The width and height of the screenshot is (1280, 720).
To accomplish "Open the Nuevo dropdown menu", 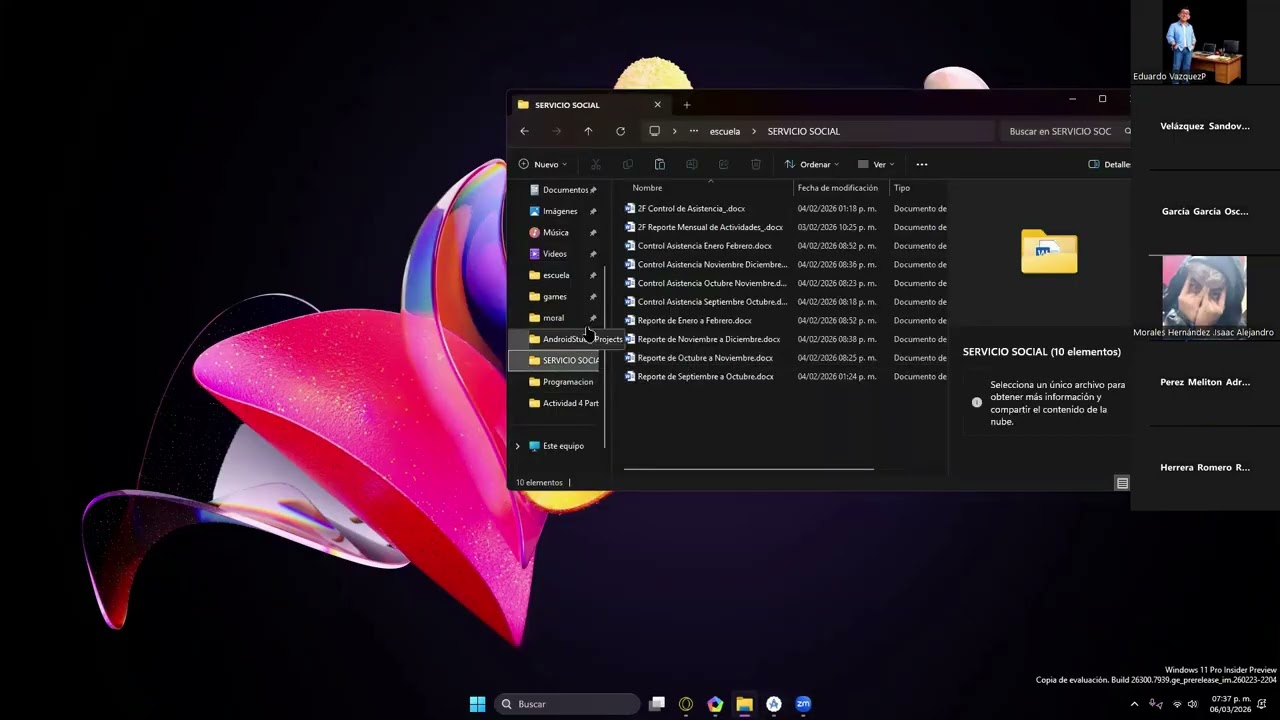I will 543,164.
